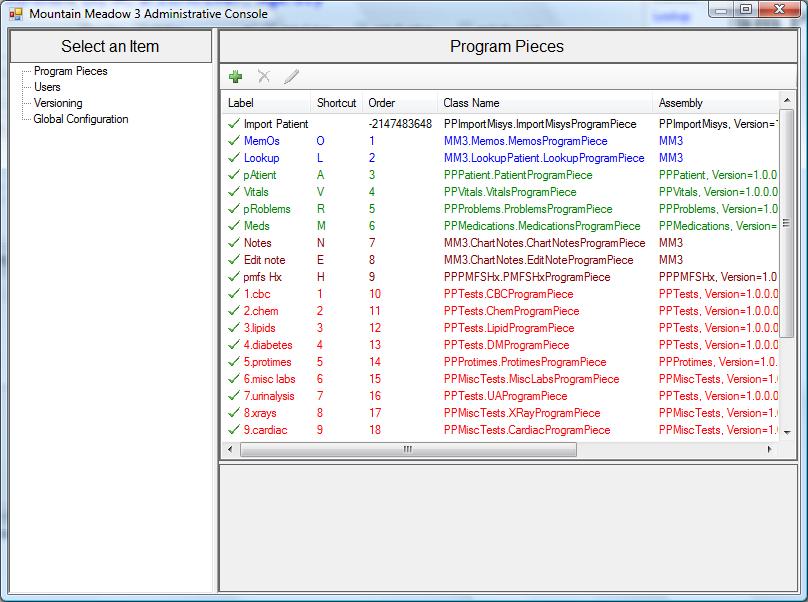Select the pmfs Hx label
Screen dimensions: 808x602
click(x=262, y=277)
